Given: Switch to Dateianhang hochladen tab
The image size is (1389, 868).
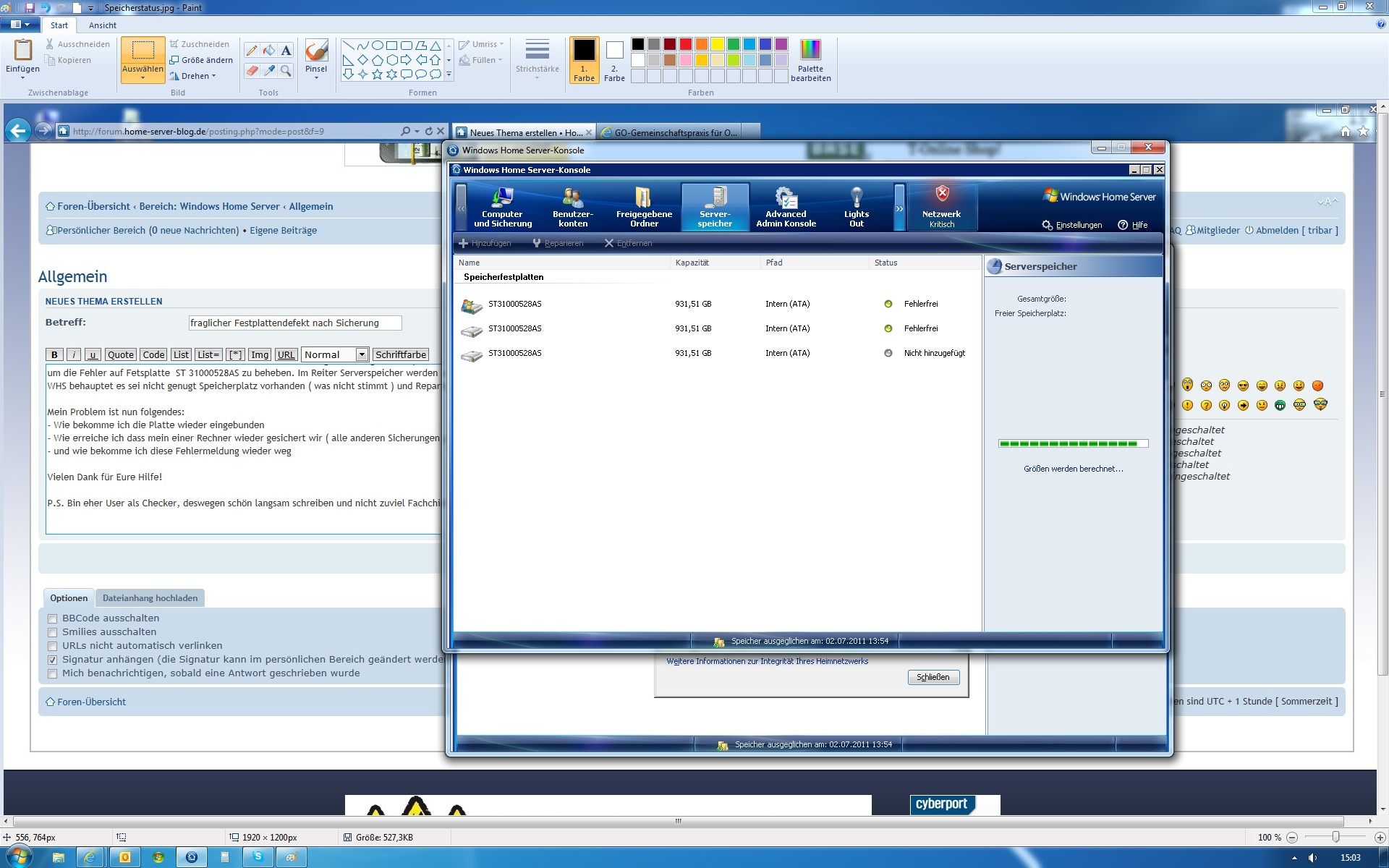Looking at the screenshot, I should 150,598.
